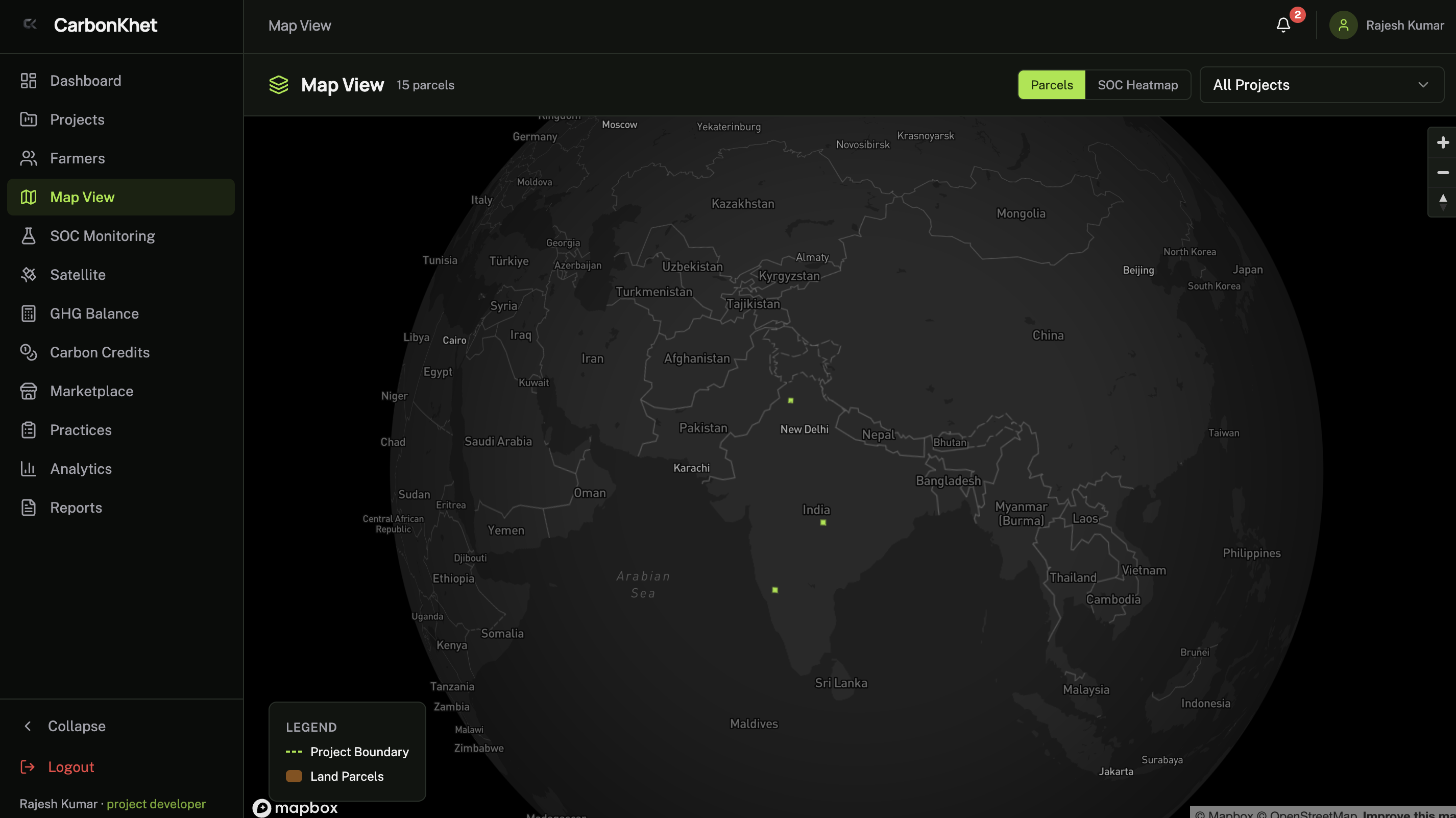Click the SOC Monitoring flask icon

(x=28, y=236)
